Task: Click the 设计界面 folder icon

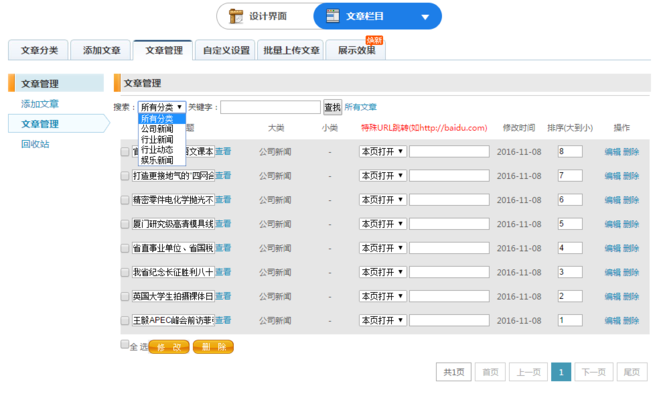Action: 236,16
